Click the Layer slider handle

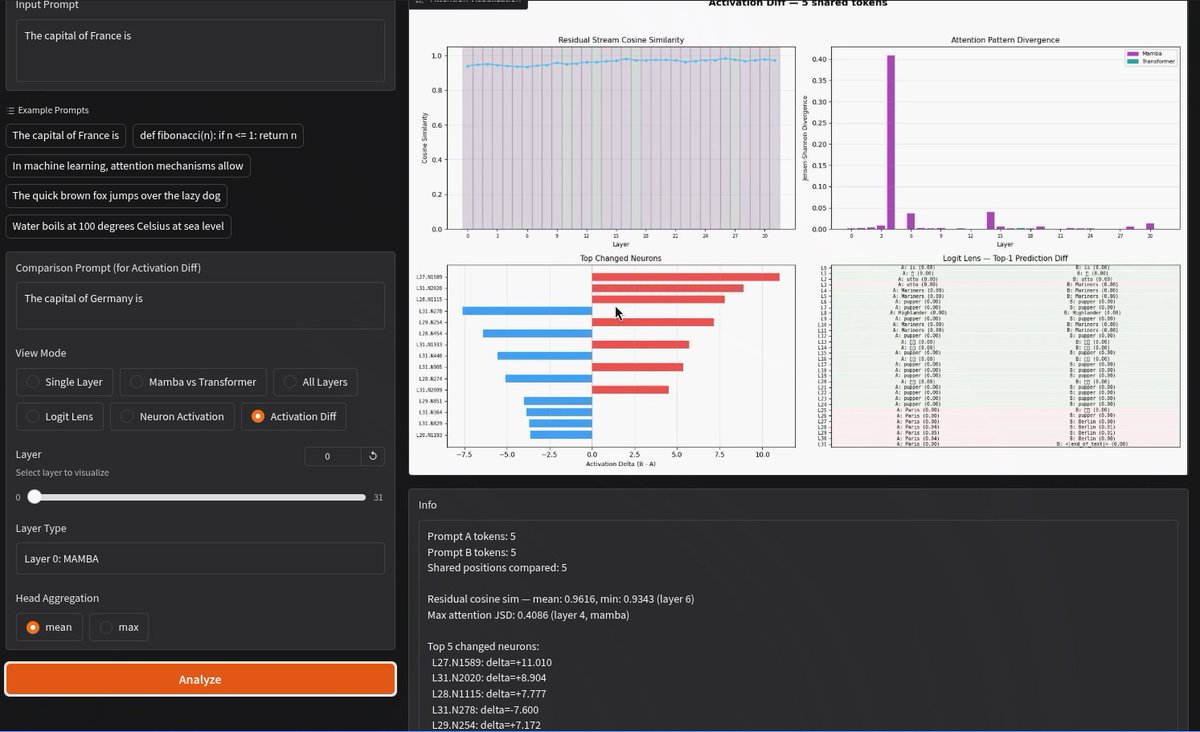point(34,497)
